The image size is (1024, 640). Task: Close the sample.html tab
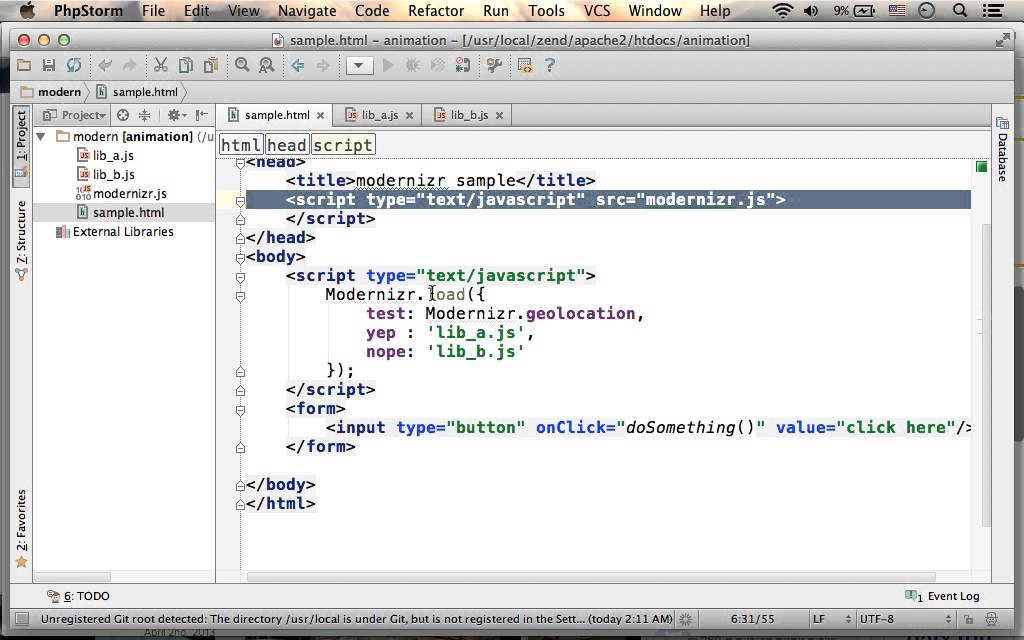coord(321,116)
